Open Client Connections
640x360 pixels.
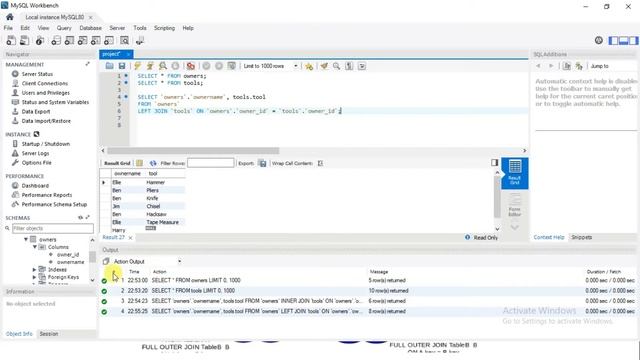point(44,83)
